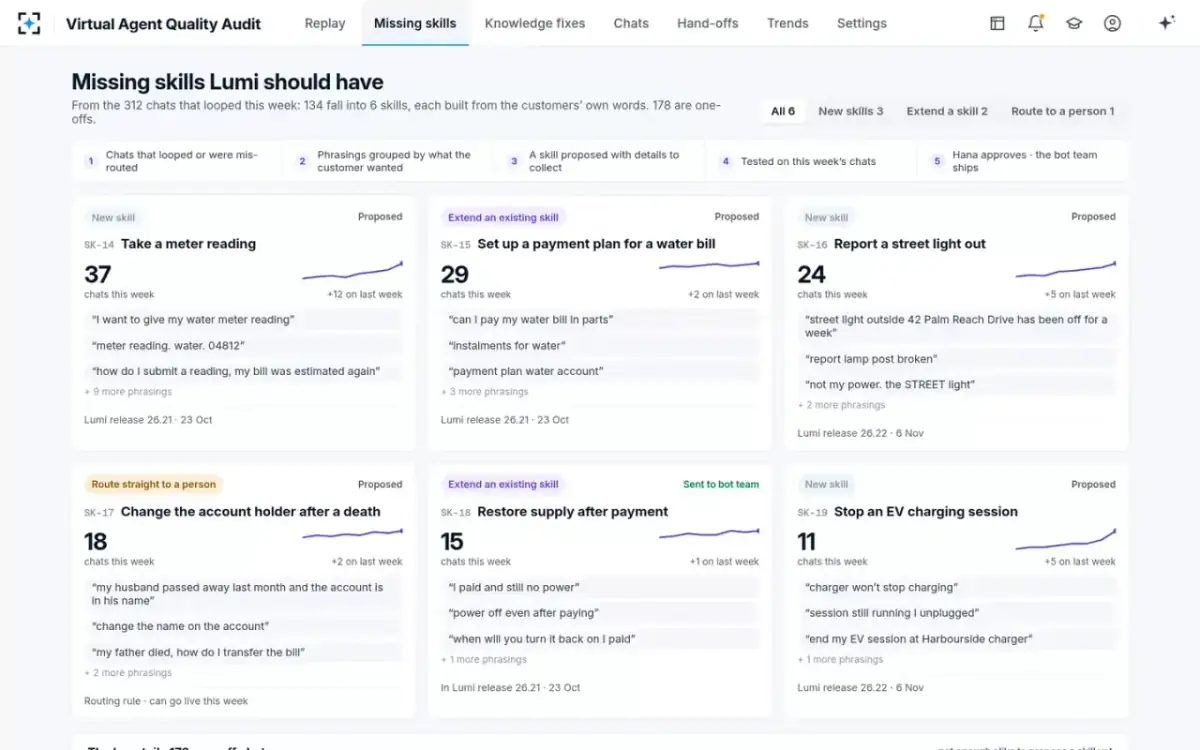Open Take a meter reading card title

tap(188, 244)
